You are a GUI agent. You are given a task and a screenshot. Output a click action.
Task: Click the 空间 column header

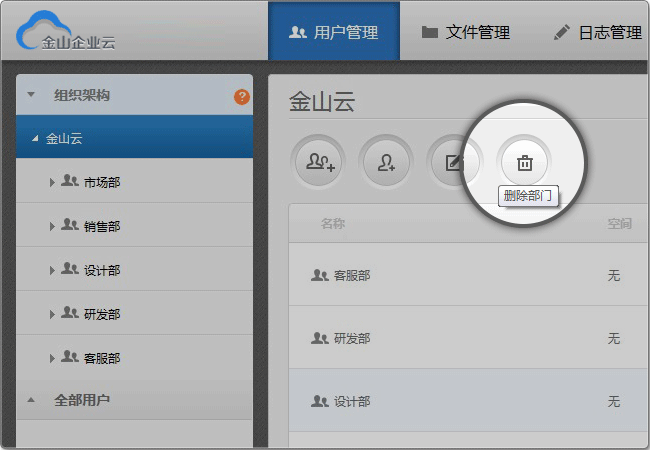pyautogui.click(x=619, y=224)
